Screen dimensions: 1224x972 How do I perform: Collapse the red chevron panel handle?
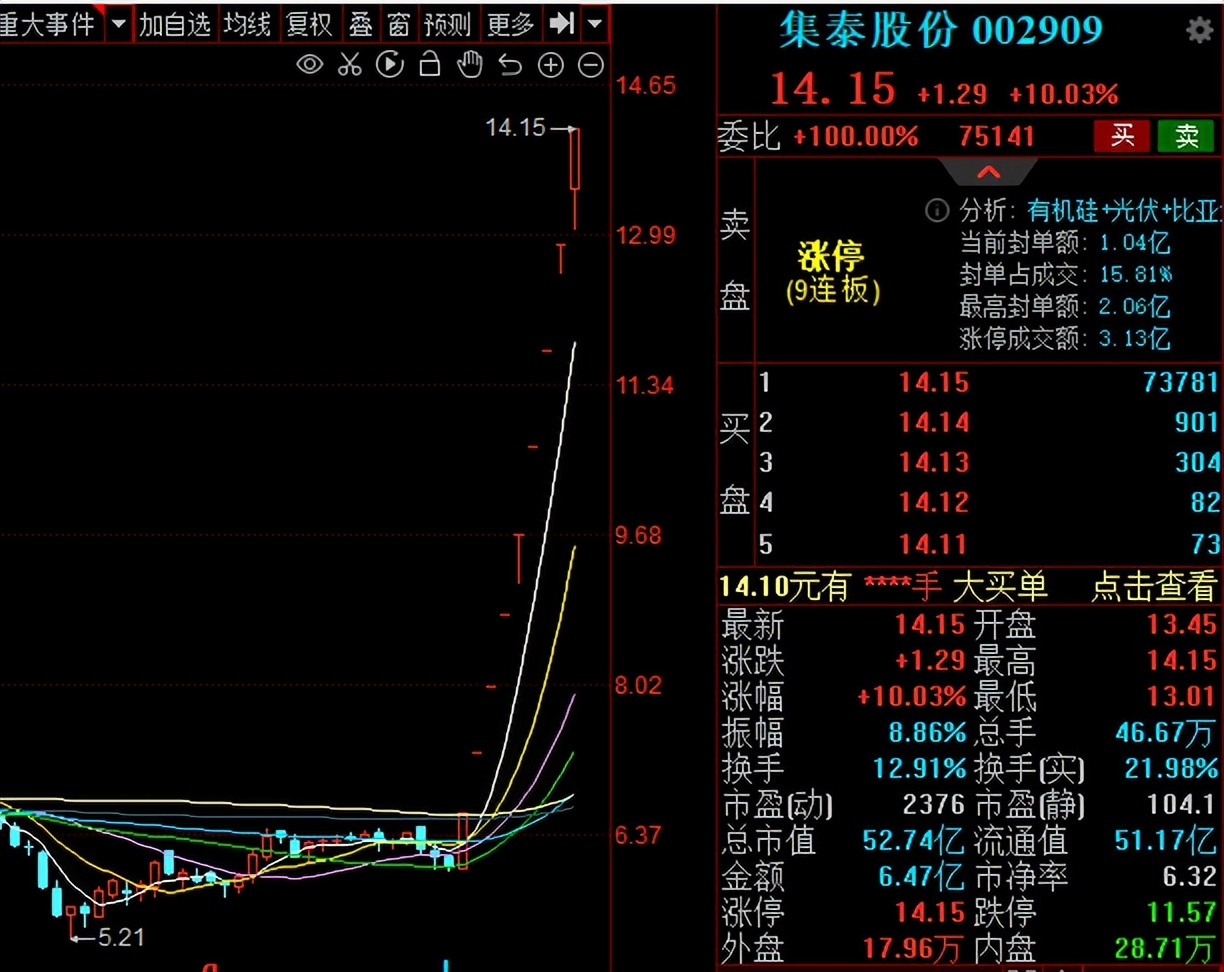[x=989, y=172]
